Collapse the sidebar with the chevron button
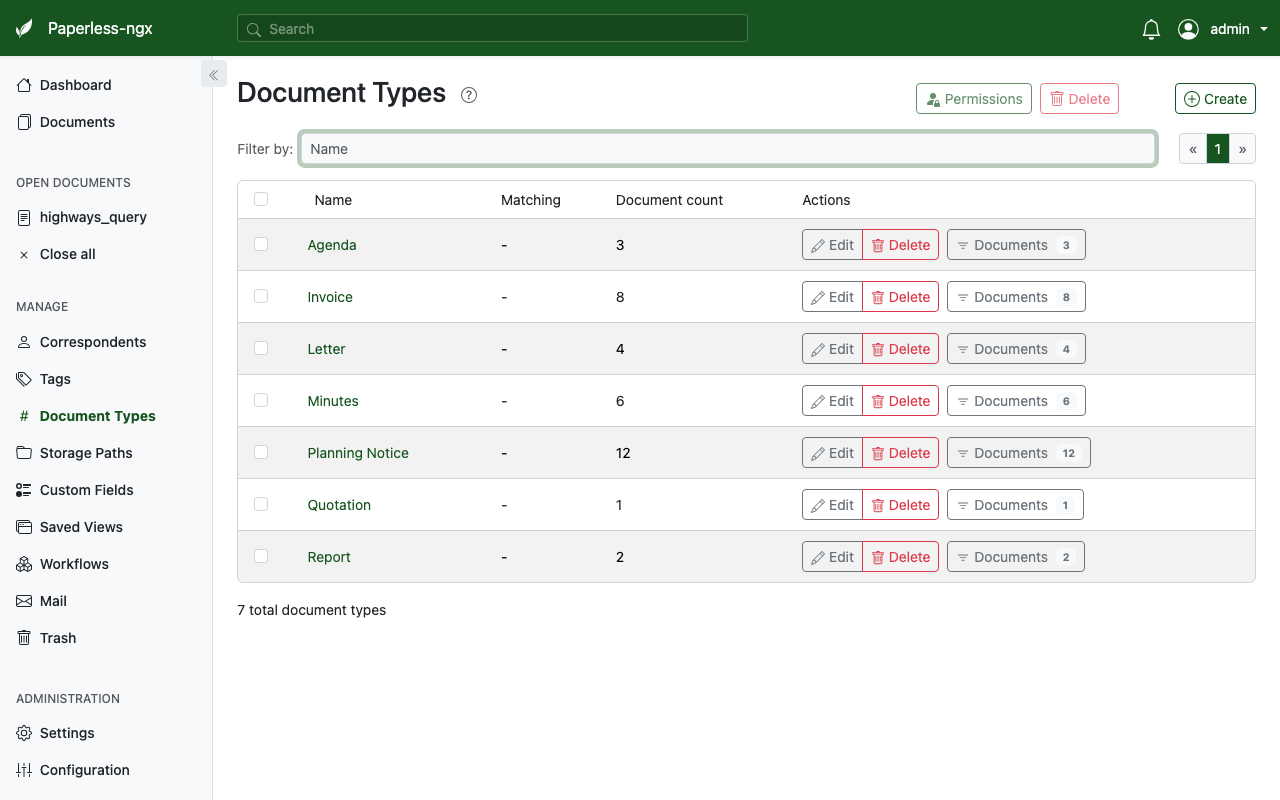 pyautogui.click(x=213, y=74)
